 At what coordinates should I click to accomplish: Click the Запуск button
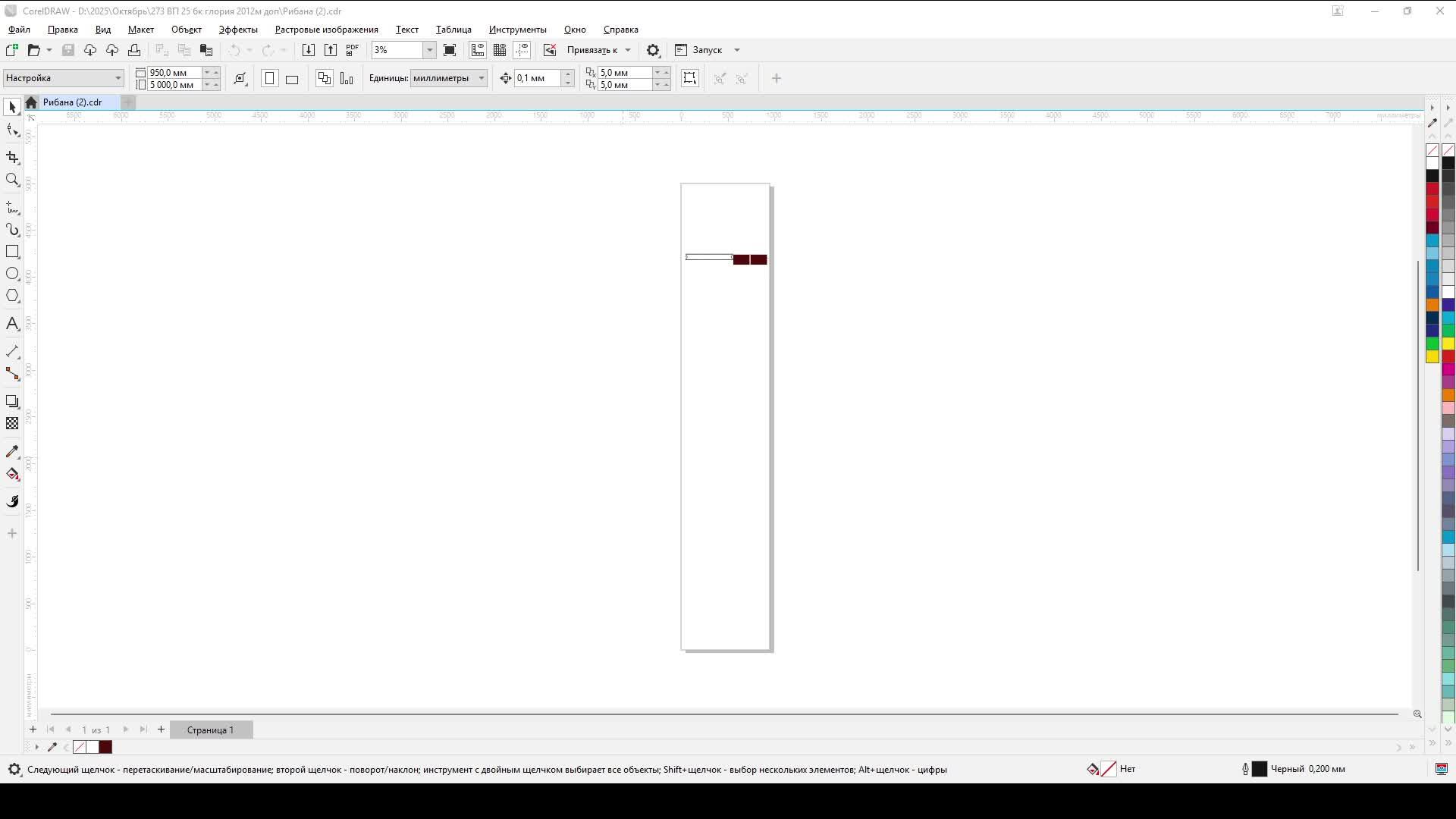707,50
